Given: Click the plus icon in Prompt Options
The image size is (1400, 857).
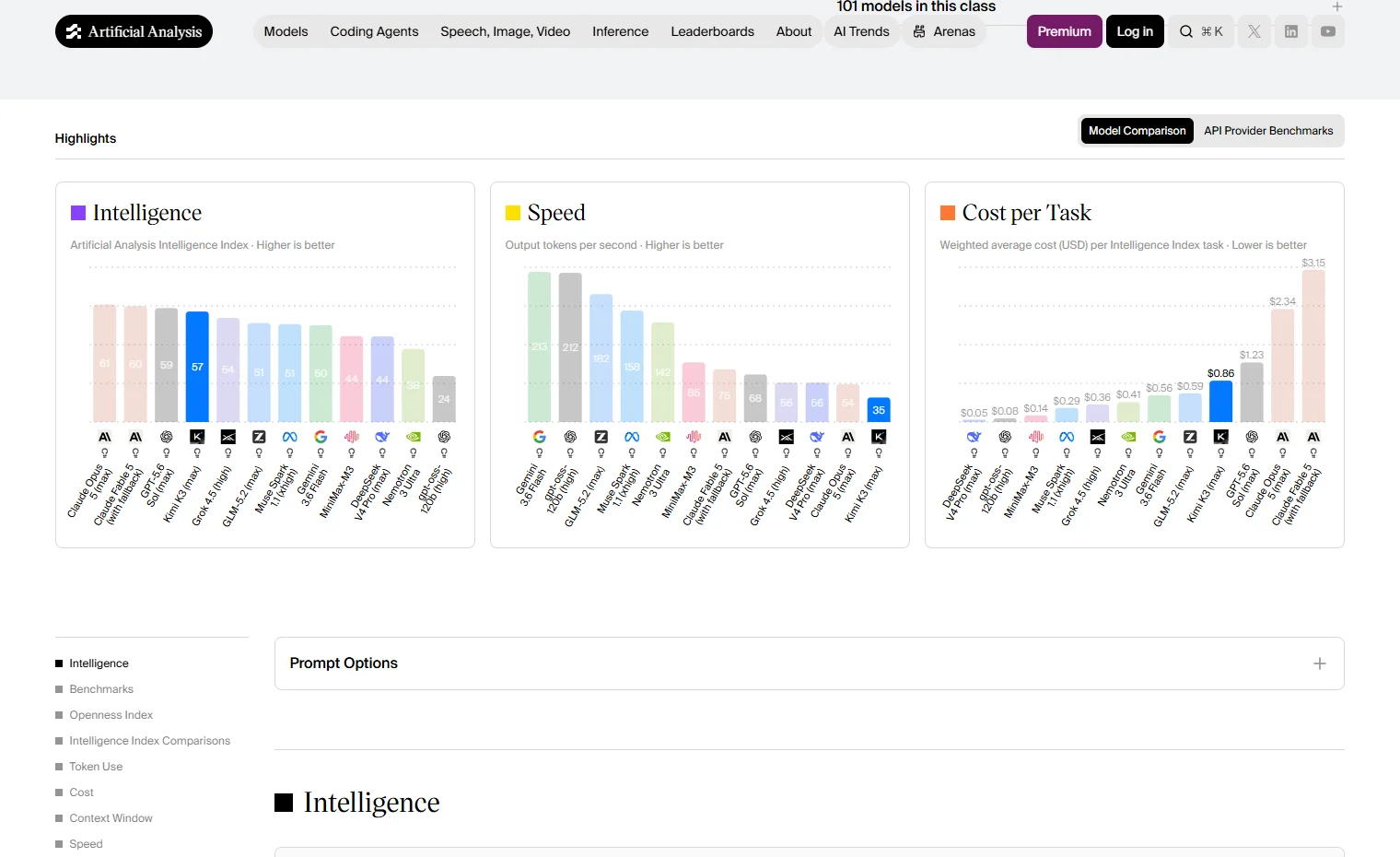Looking at the screenshot, I should [x=1320, y=663].
